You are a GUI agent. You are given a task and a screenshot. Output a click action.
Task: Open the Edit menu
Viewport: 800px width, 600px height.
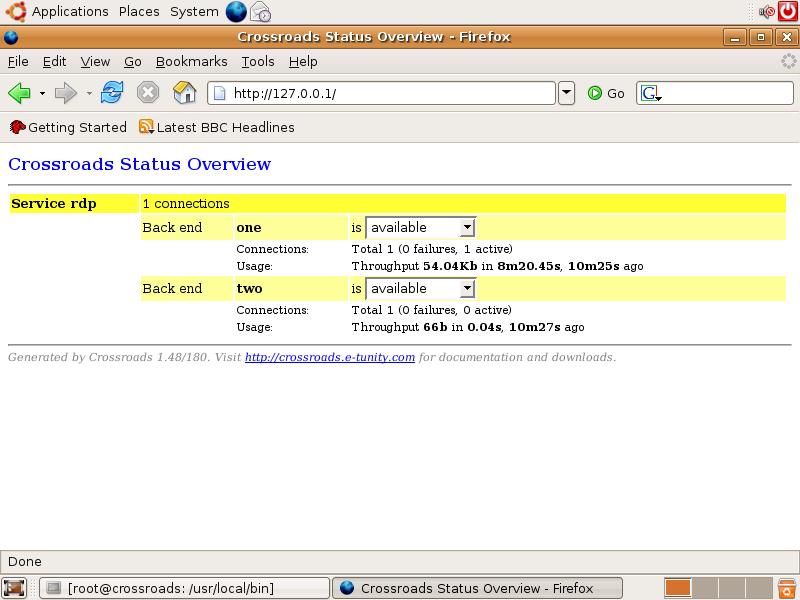tap(54, 62)
